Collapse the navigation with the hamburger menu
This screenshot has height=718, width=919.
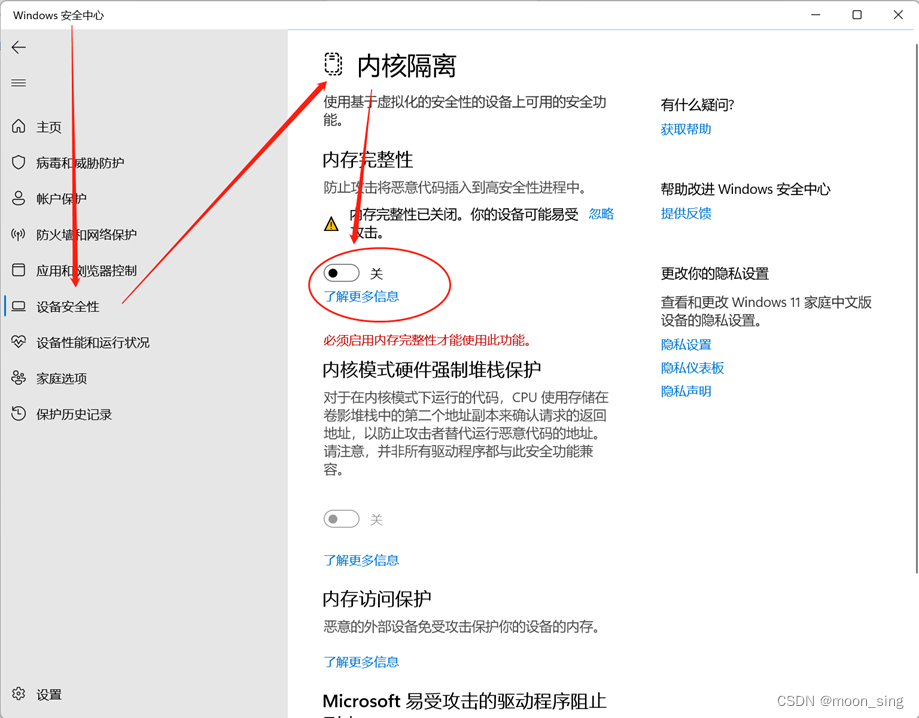(x=18, y=82)
